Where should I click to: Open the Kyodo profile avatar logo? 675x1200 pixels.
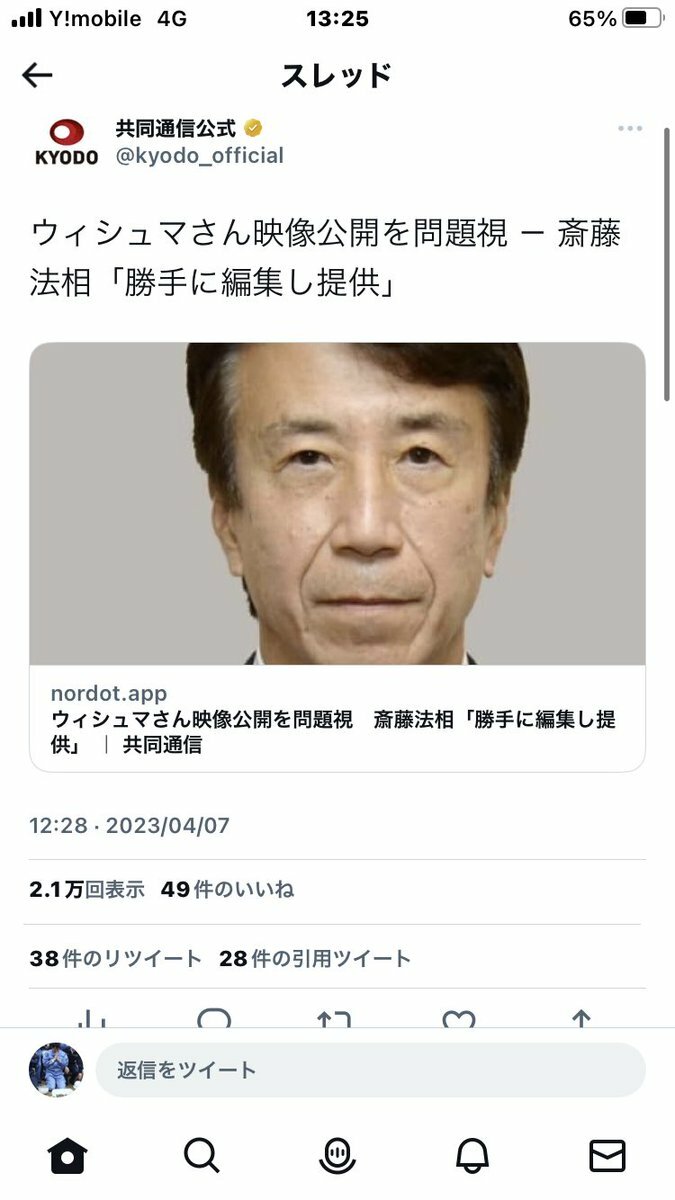point(67,141)
